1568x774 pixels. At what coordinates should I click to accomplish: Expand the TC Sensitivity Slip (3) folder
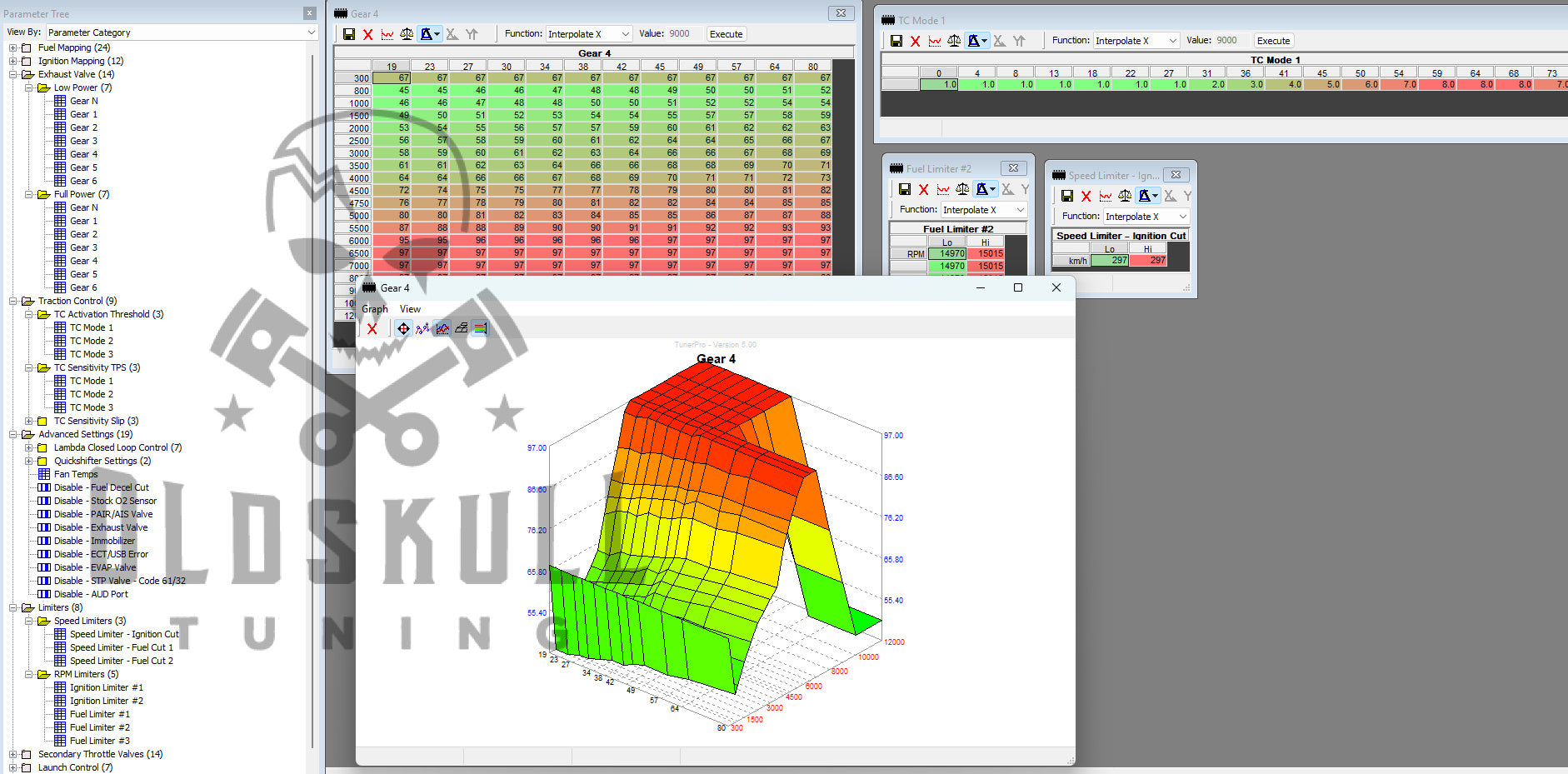[28, 421]
